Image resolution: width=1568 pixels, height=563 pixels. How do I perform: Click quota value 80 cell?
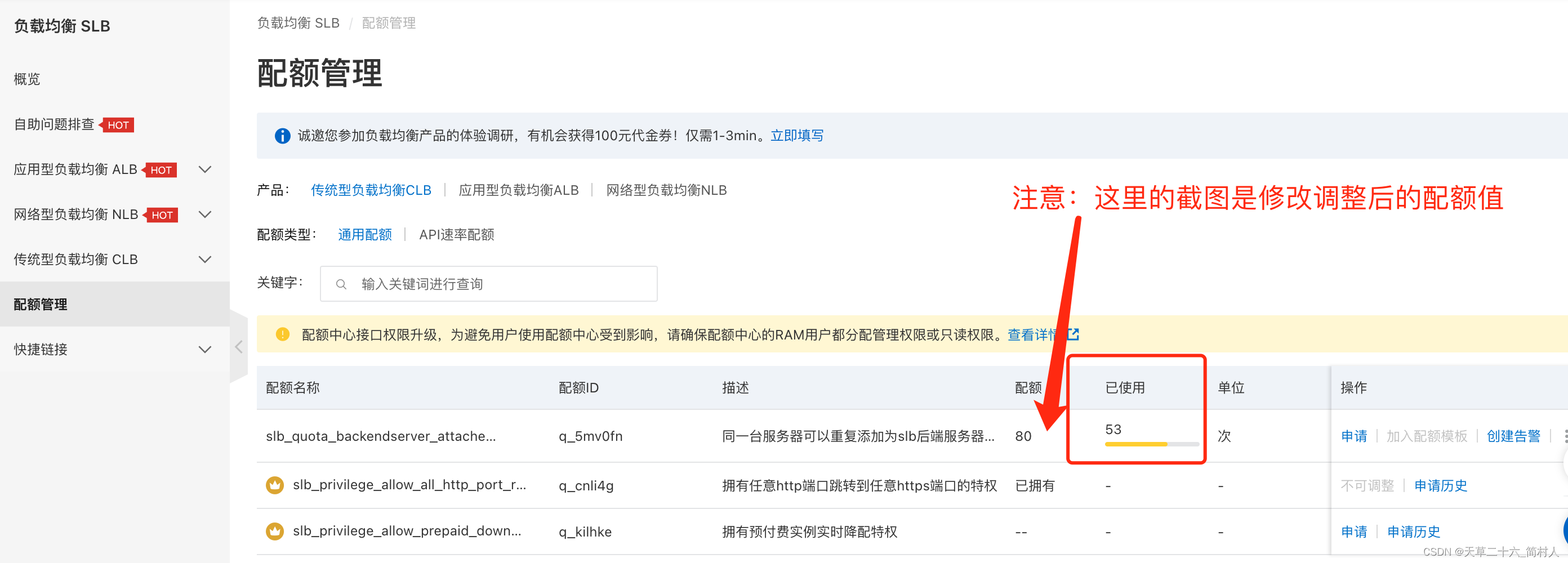pyautogui.click(x=1023, y=436)
